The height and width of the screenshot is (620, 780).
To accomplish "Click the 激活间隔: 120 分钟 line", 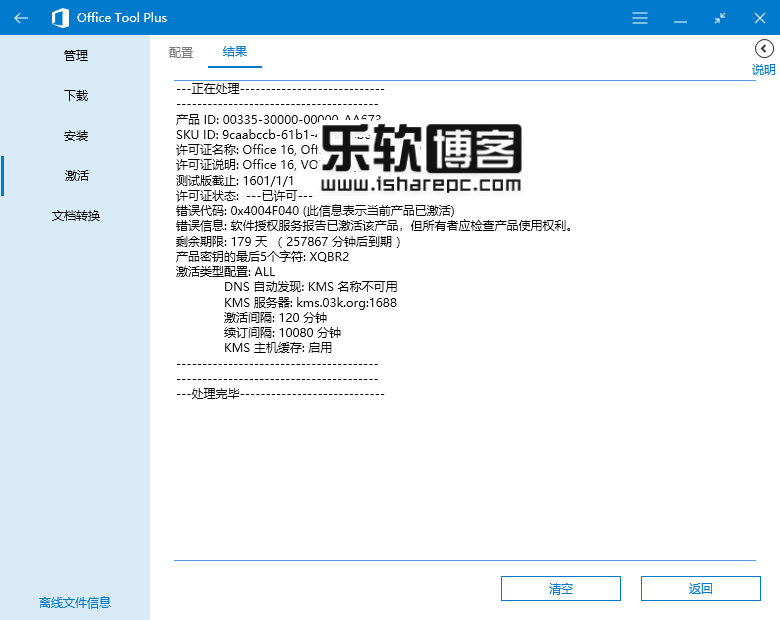I will tap(275, 317).
